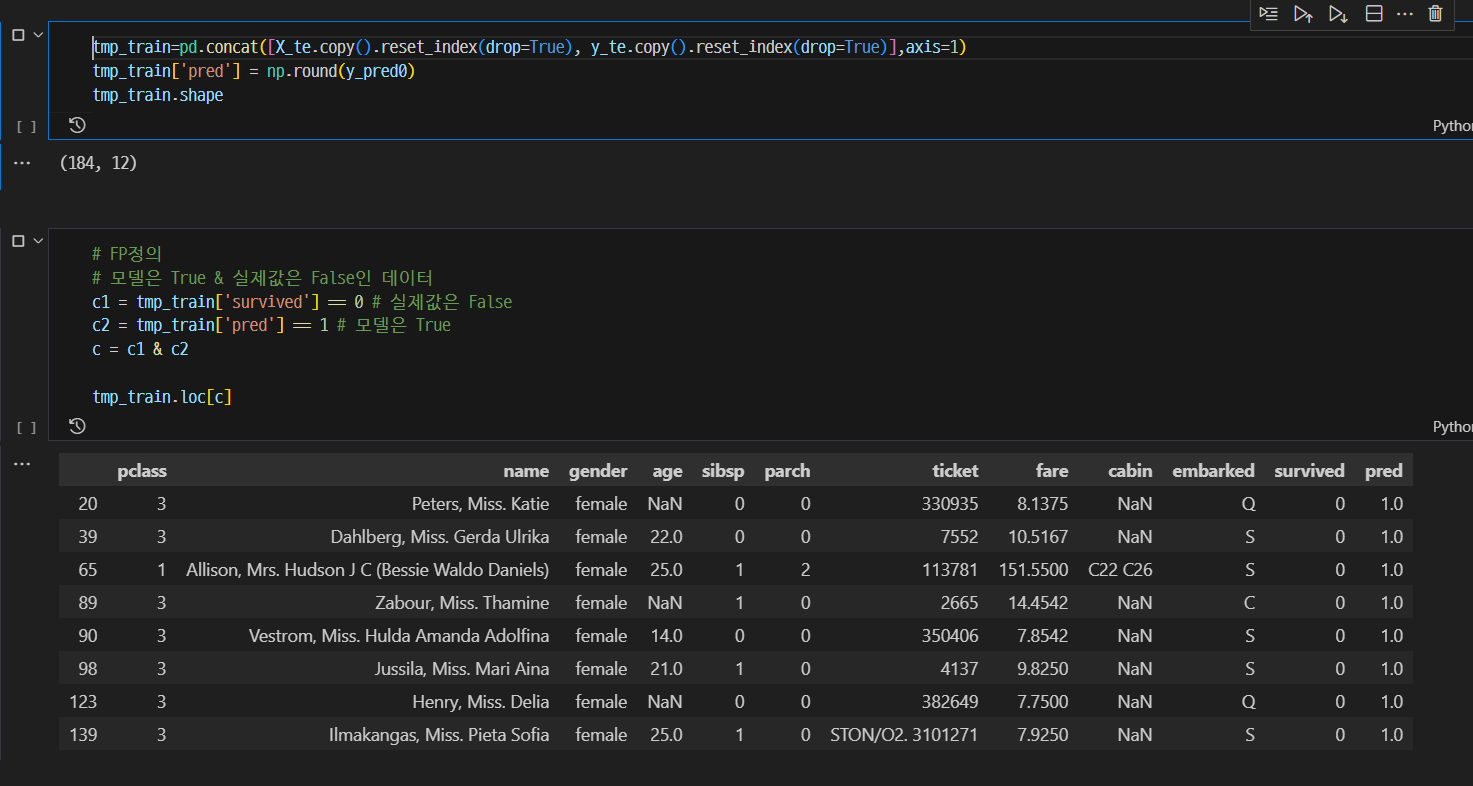
Task: Delete the cell with the trash icon
Action: tap(1436, 14)
